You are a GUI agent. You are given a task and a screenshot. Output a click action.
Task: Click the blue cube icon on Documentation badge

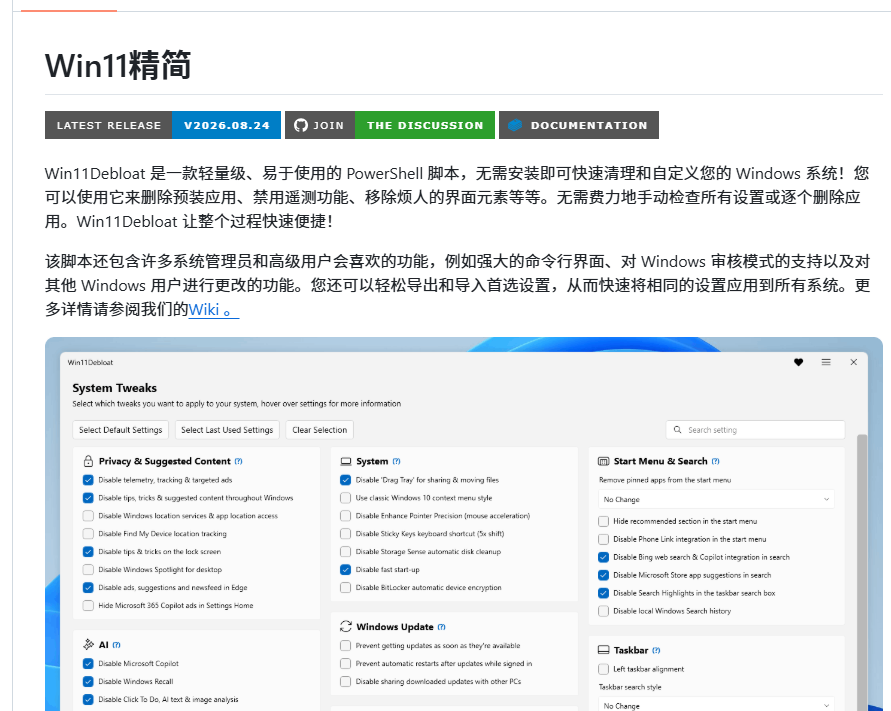pyautogui.click(x=515, y=125)
